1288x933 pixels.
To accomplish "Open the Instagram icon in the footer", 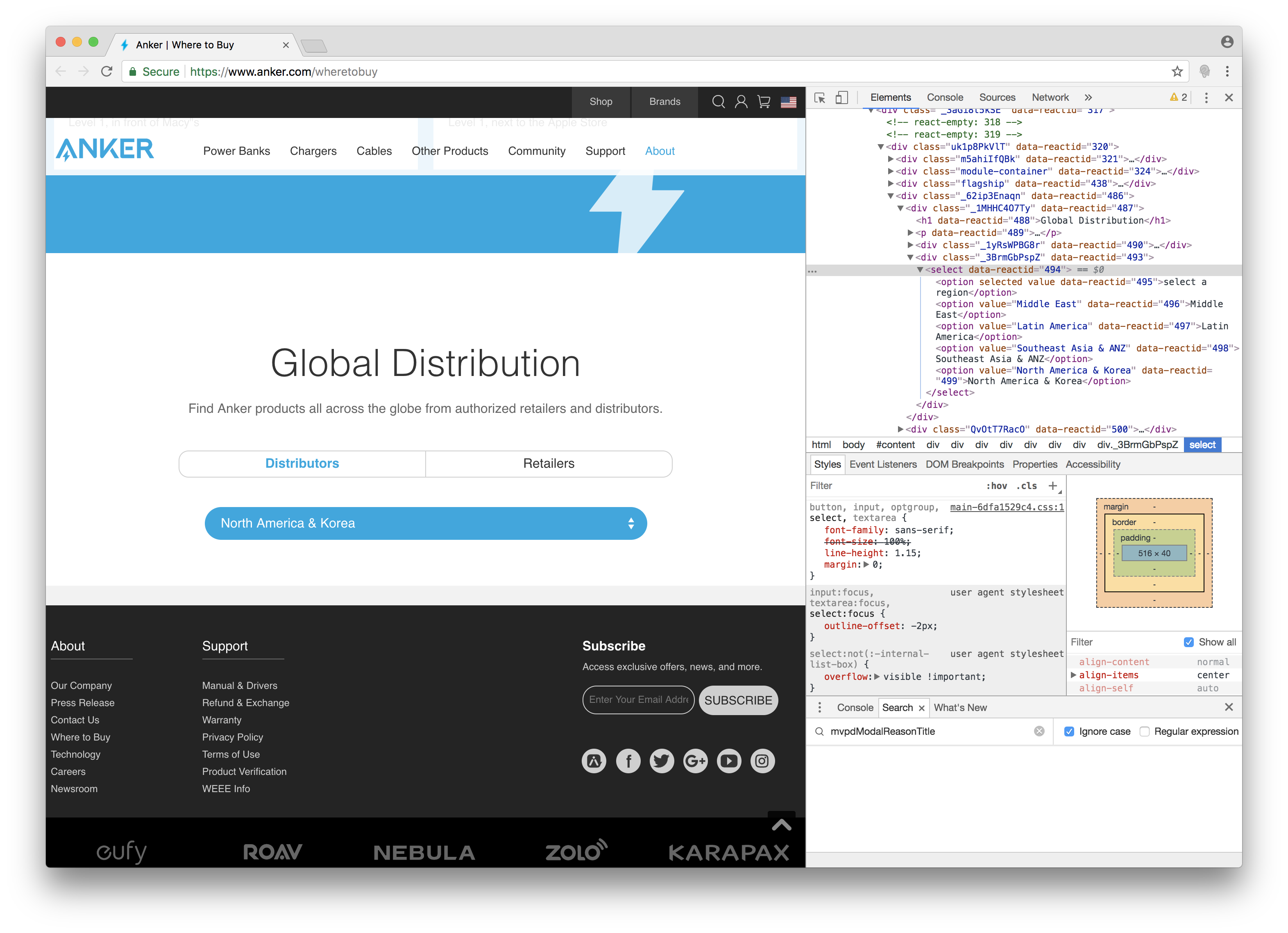I will pos(762,761).
